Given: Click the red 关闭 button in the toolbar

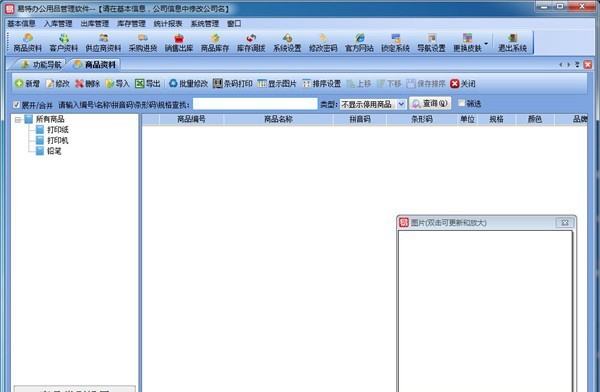Looking at the screenshot, I should pos(463,83).
